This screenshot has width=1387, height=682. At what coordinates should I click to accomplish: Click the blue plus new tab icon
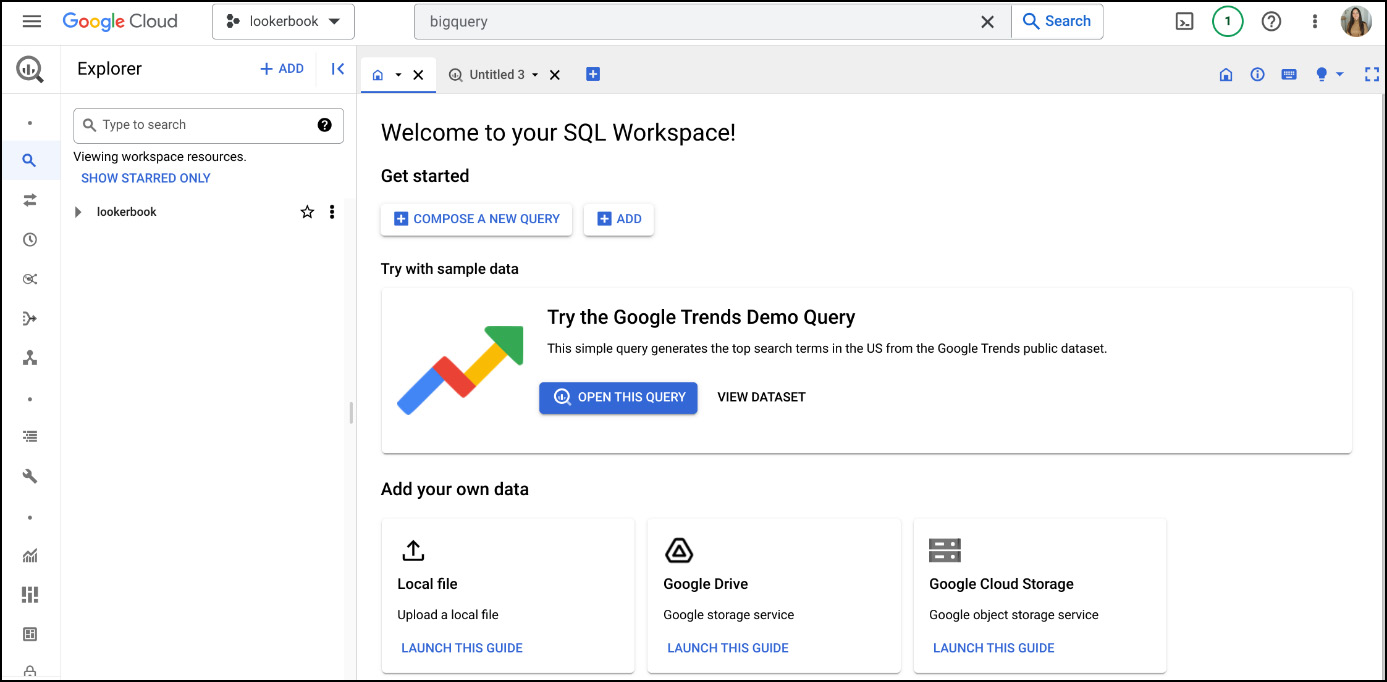tap(593, 74)
